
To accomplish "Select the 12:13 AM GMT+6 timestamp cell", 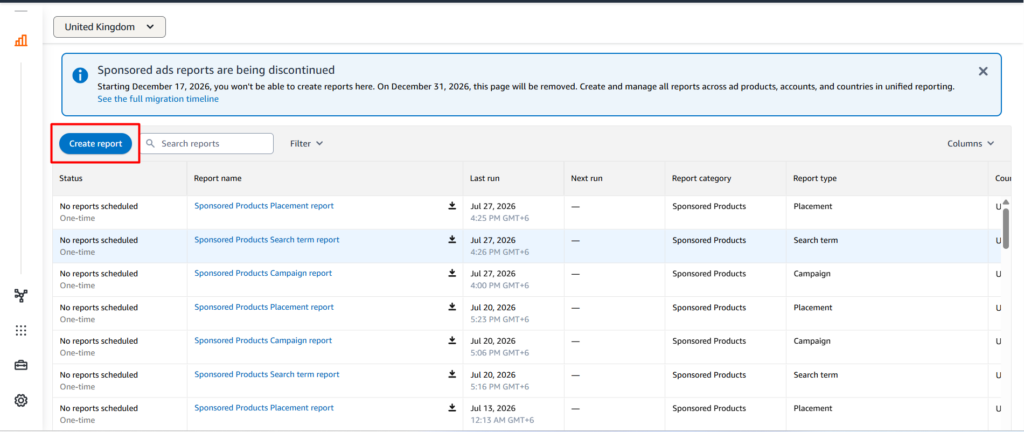I will [x=502, y=420].
